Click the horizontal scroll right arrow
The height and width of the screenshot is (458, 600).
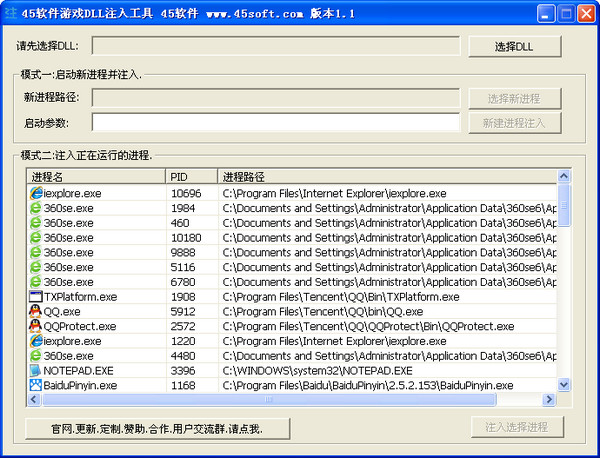coord(549,399)
